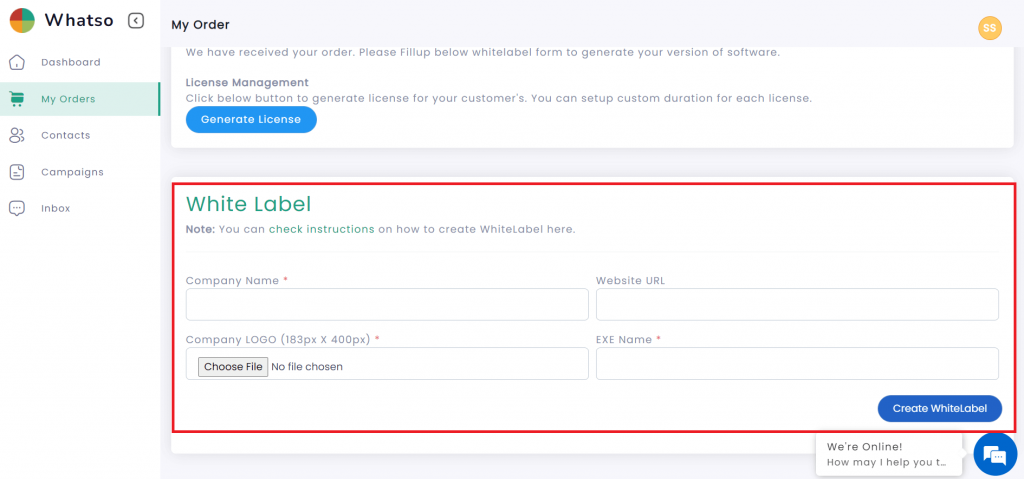Focus the EXE Name input field

797,363
